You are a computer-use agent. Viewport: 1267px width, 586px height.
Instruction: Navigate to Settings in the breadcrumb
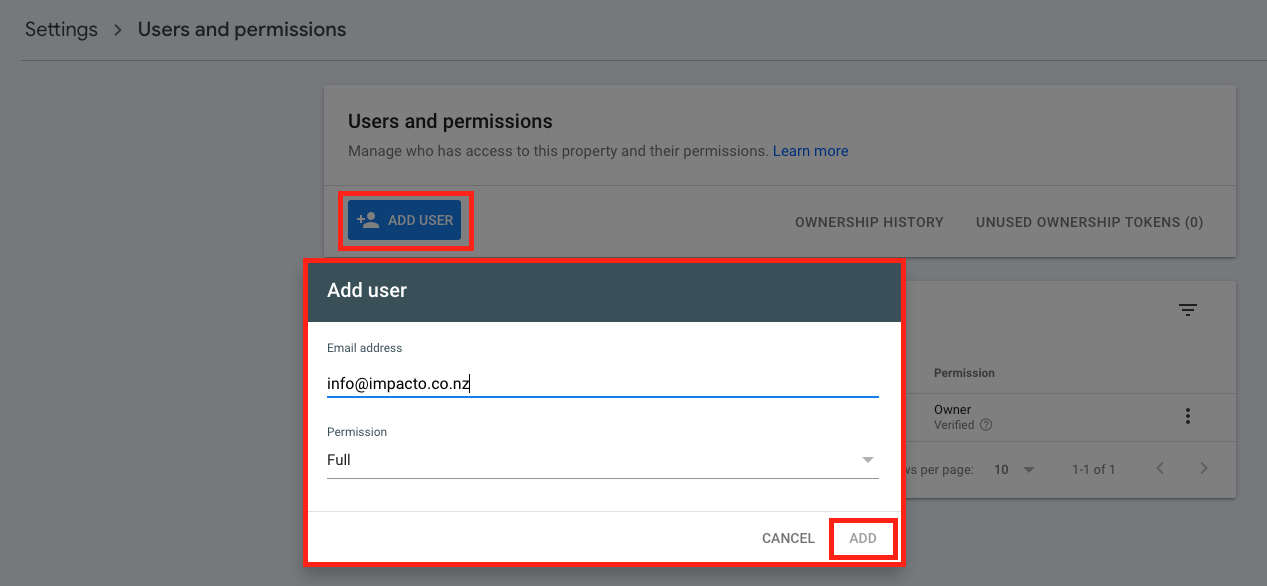click(x=61, y=30)
